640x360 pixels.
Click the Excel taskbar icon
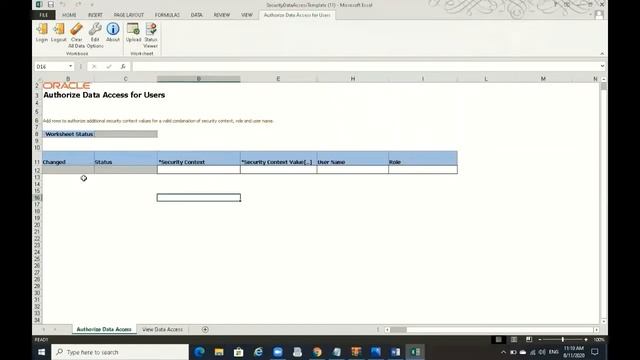tap(415, 352)
